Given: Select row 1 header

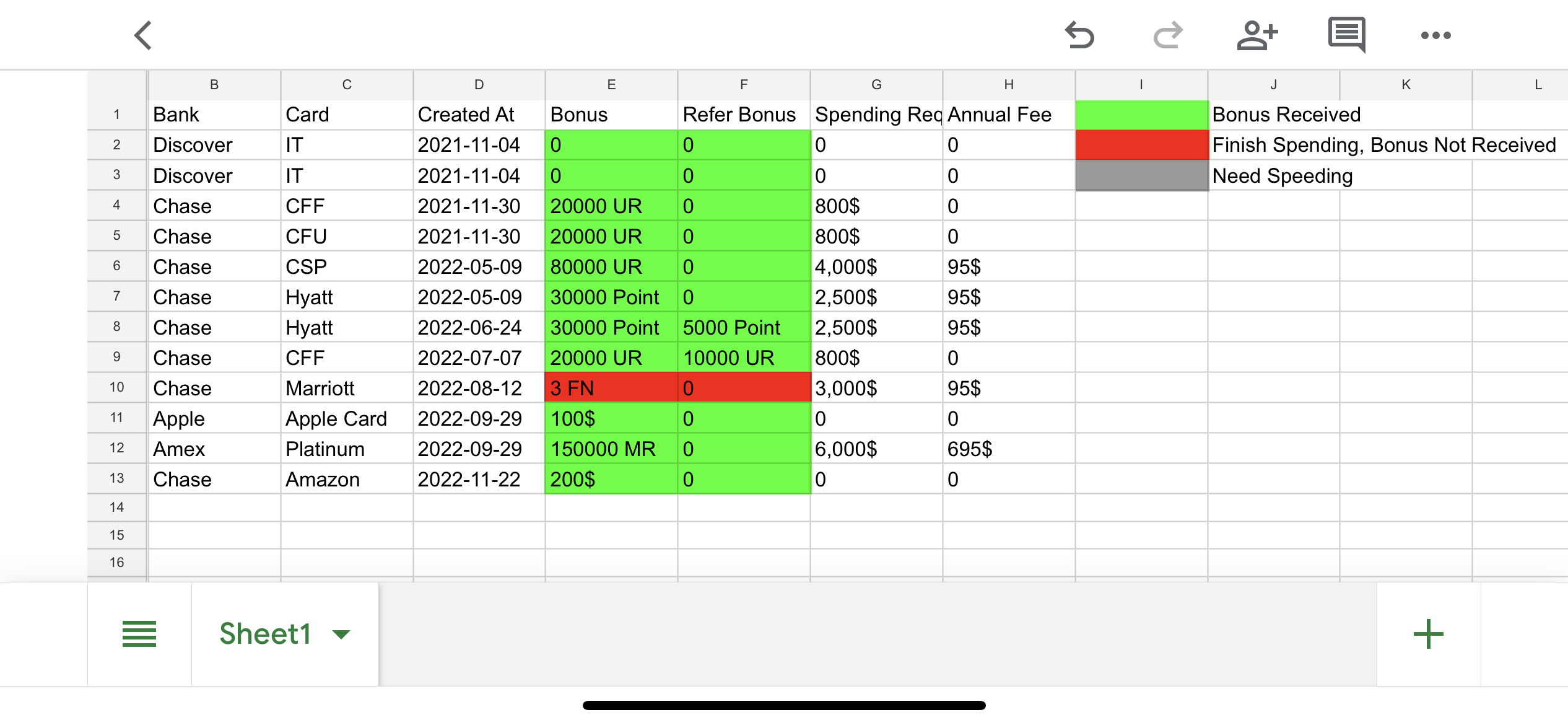Looking at the screenshot, I should 117,115.
